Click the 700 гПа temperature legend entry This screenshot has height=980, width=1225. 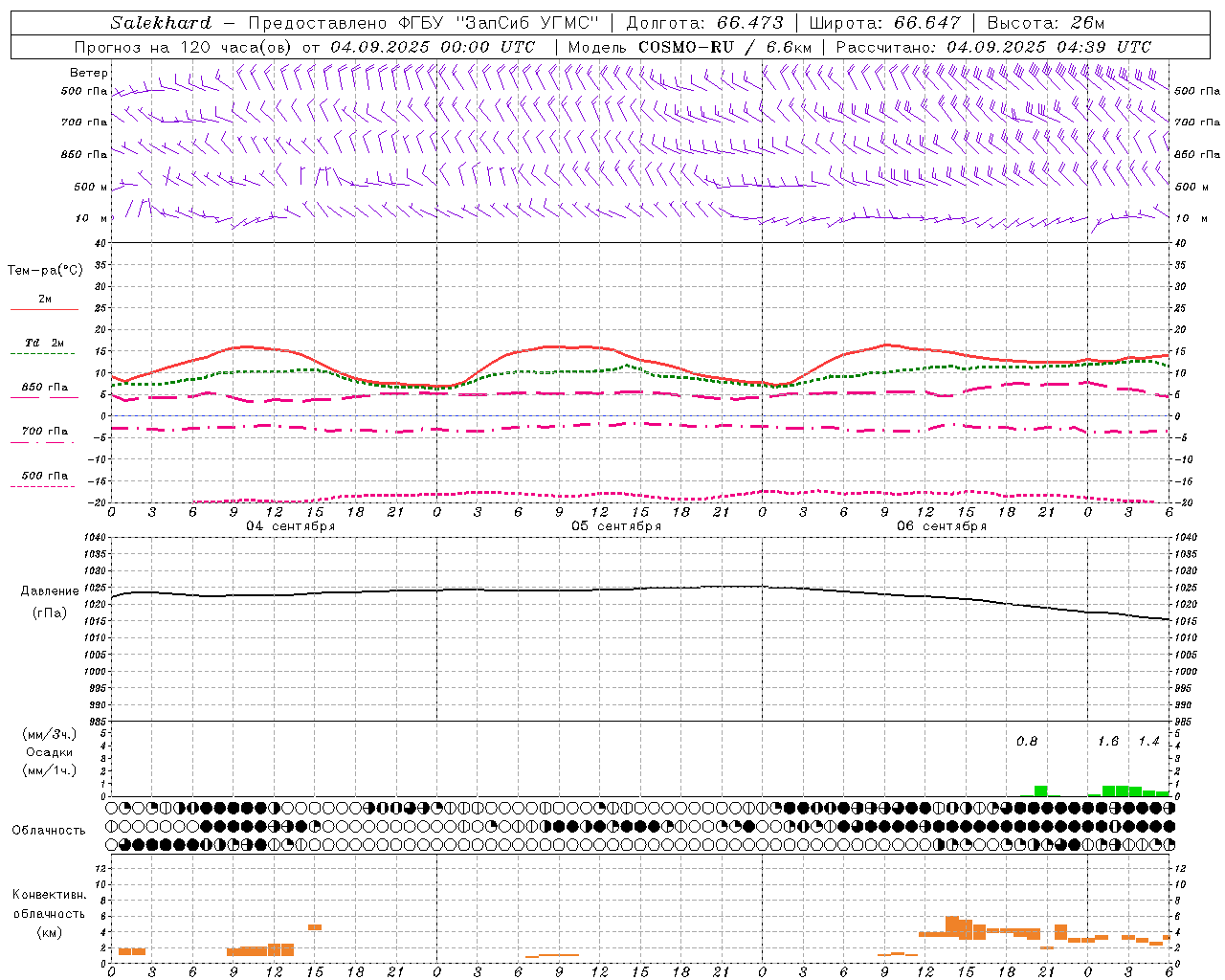coord(45,432)
